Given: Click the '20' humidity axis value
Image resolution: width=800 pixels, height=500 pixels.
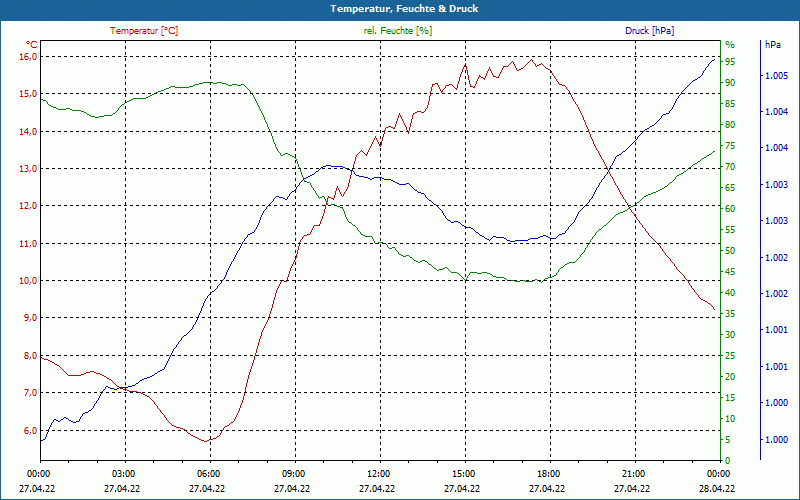Looking at the screenshot, I should pos(730,377).
